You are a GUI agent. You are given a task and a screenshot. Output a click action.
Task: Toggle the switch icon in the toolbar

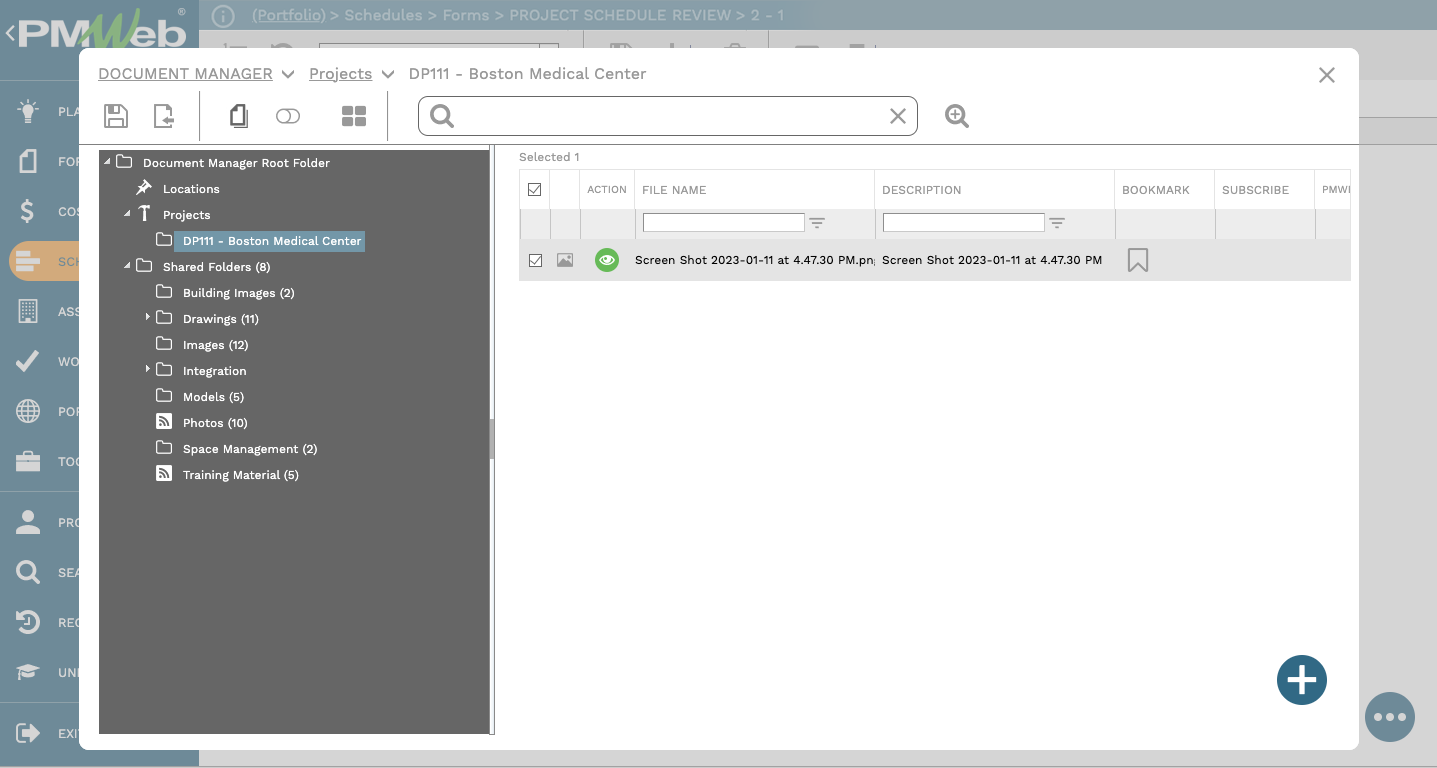click(x=288, y=116)
